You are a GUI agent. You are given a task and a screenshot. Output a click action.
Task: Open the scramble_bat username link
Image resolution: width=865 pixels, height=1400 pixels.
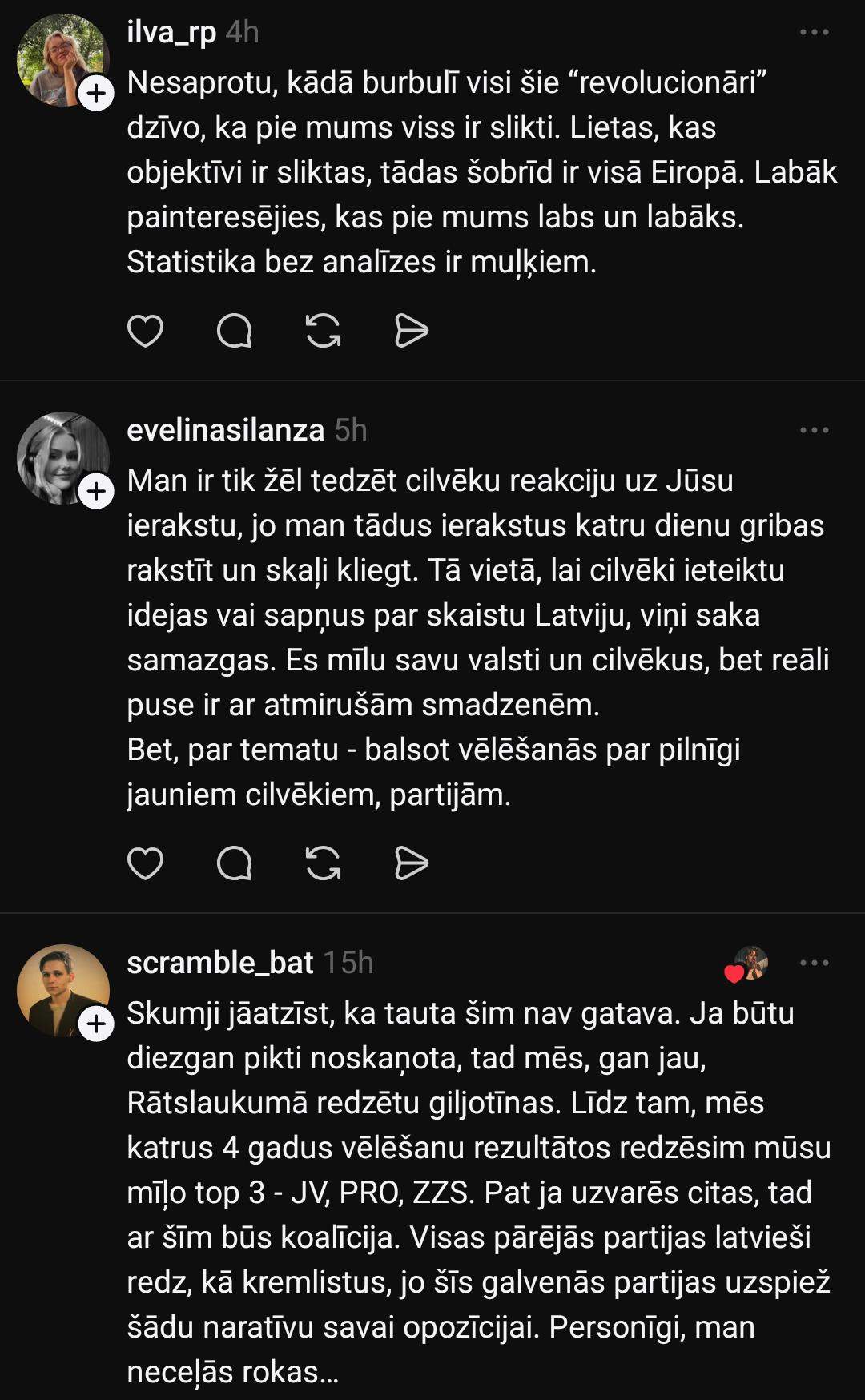click(x=219, y=963)
